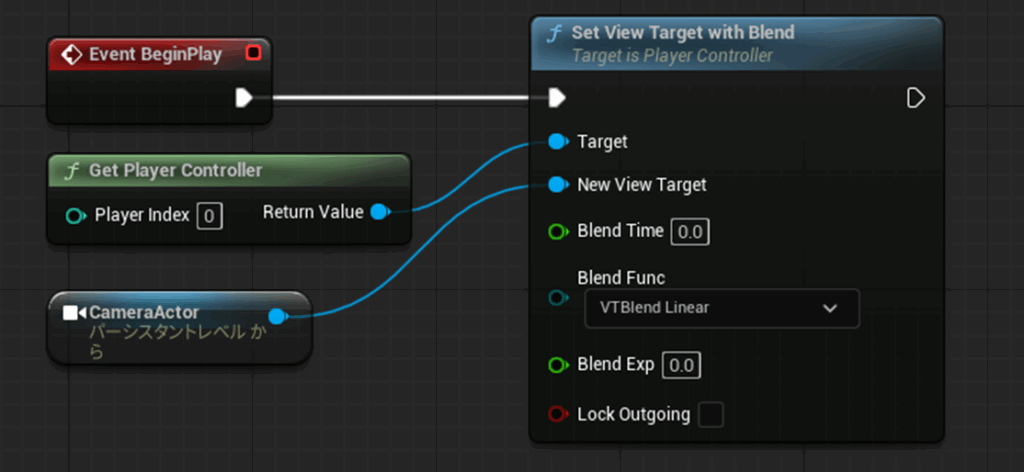Click the red delegate pin on Event BeginPlay

252,53
